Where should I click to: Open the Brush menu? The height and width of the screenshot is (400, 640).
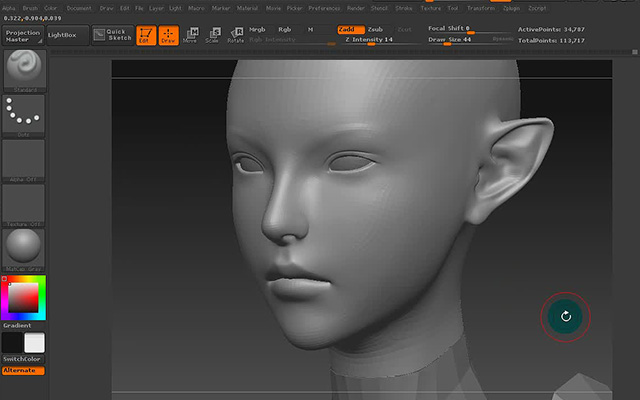coord(30,8)
